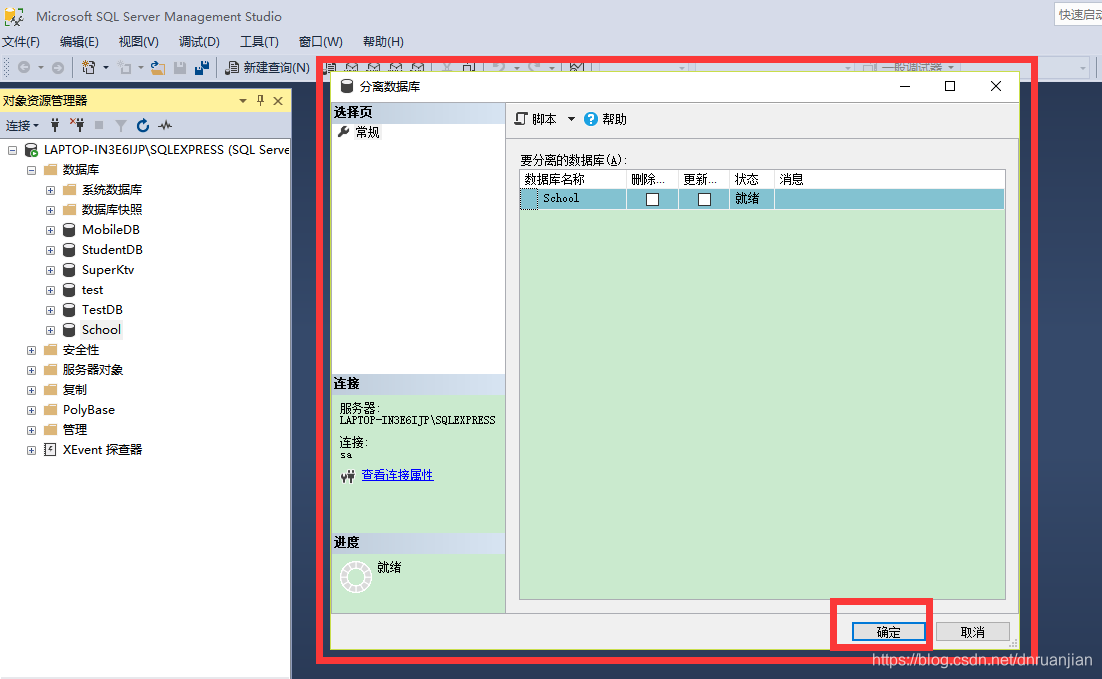The image size is (1102, 679).
Task: Click the Navigate Forward toolbar arrow
Action: coord(58,67)
